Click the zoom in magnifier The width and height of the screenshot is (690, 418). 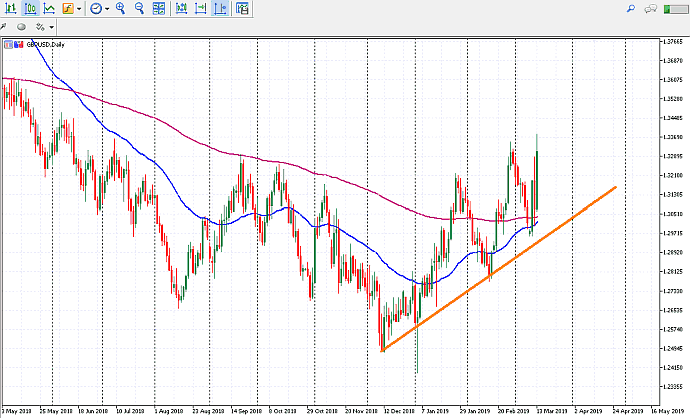coord(121,9)
